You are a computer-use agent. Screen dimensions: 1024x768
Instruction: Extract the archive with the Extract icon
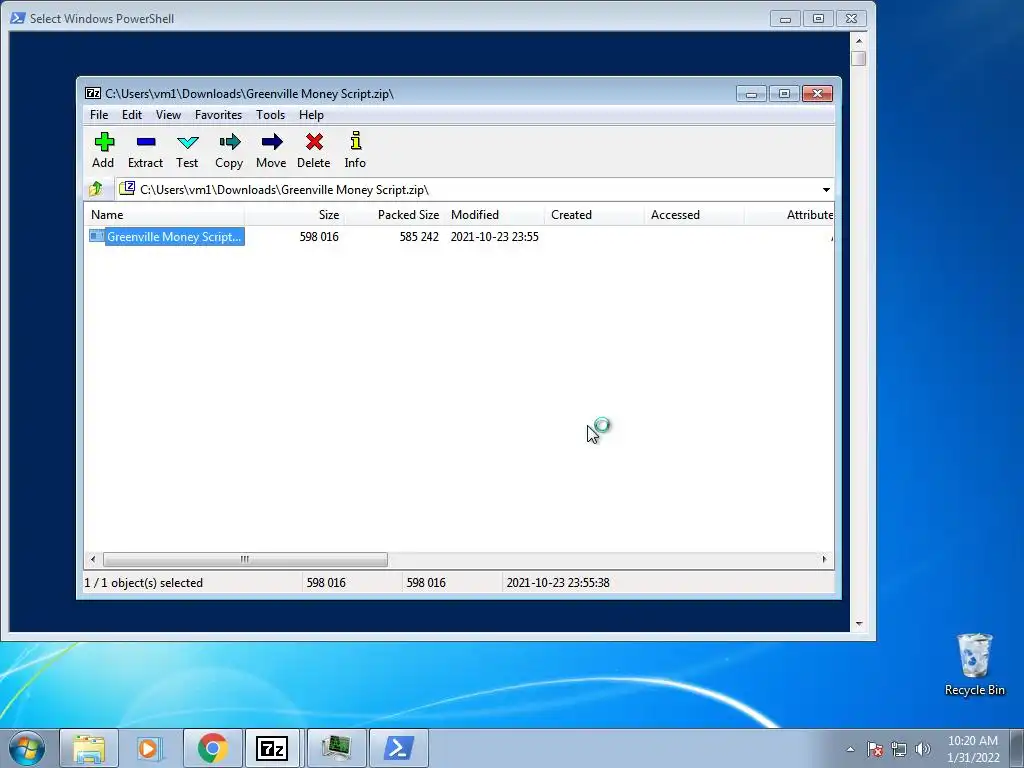[145, 151]
